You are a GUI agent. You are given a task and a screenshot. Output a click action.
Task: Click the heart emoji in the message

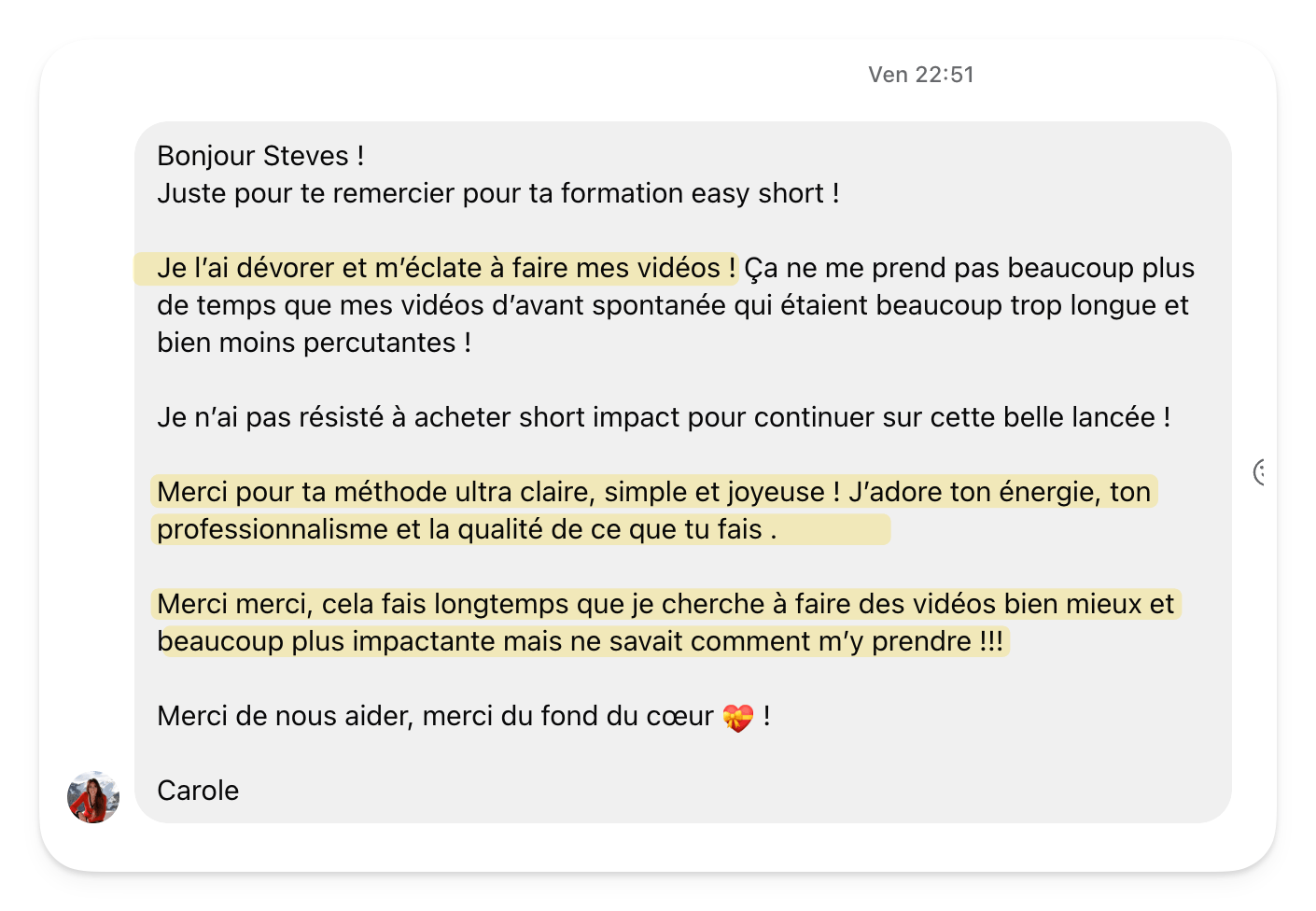coord(738,718)
